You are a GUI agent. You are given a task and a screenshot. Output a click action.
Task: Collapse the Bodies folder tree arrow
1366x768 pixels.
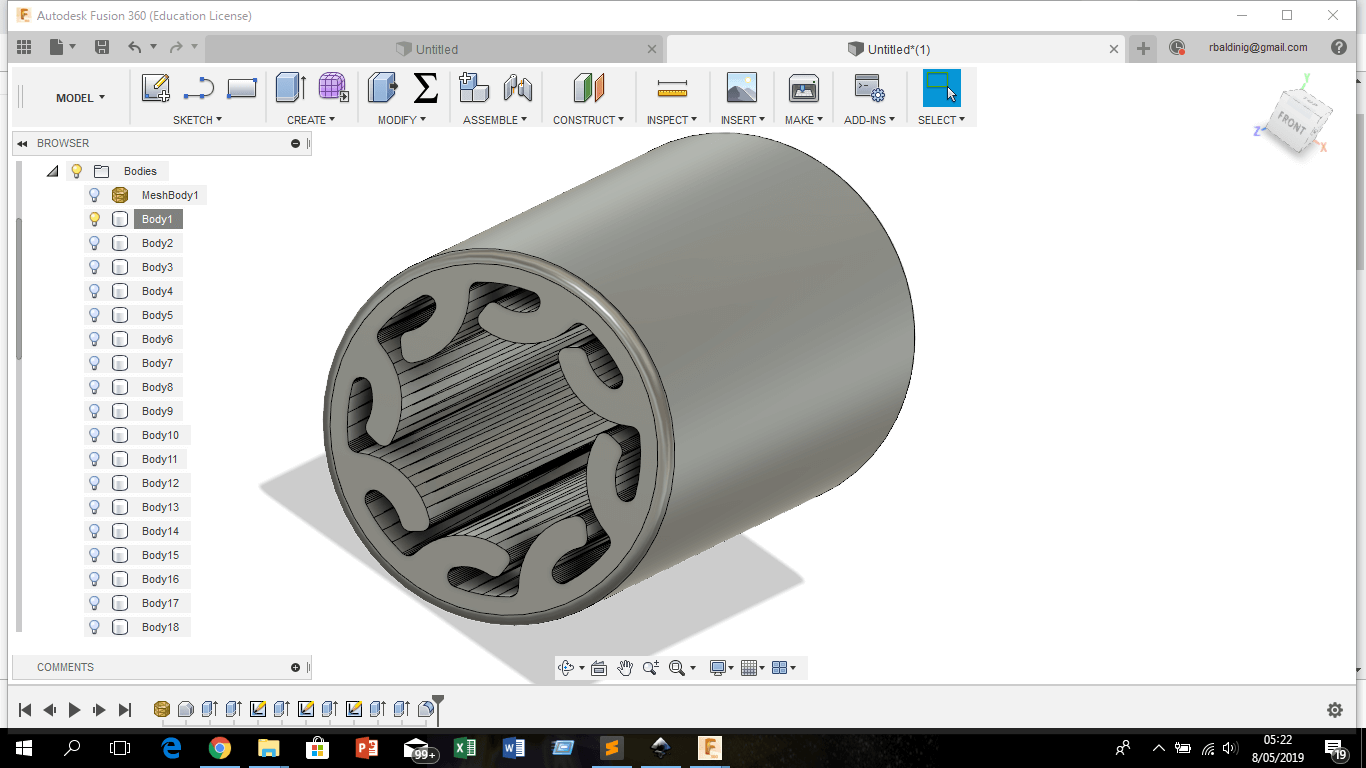[53, 171]
